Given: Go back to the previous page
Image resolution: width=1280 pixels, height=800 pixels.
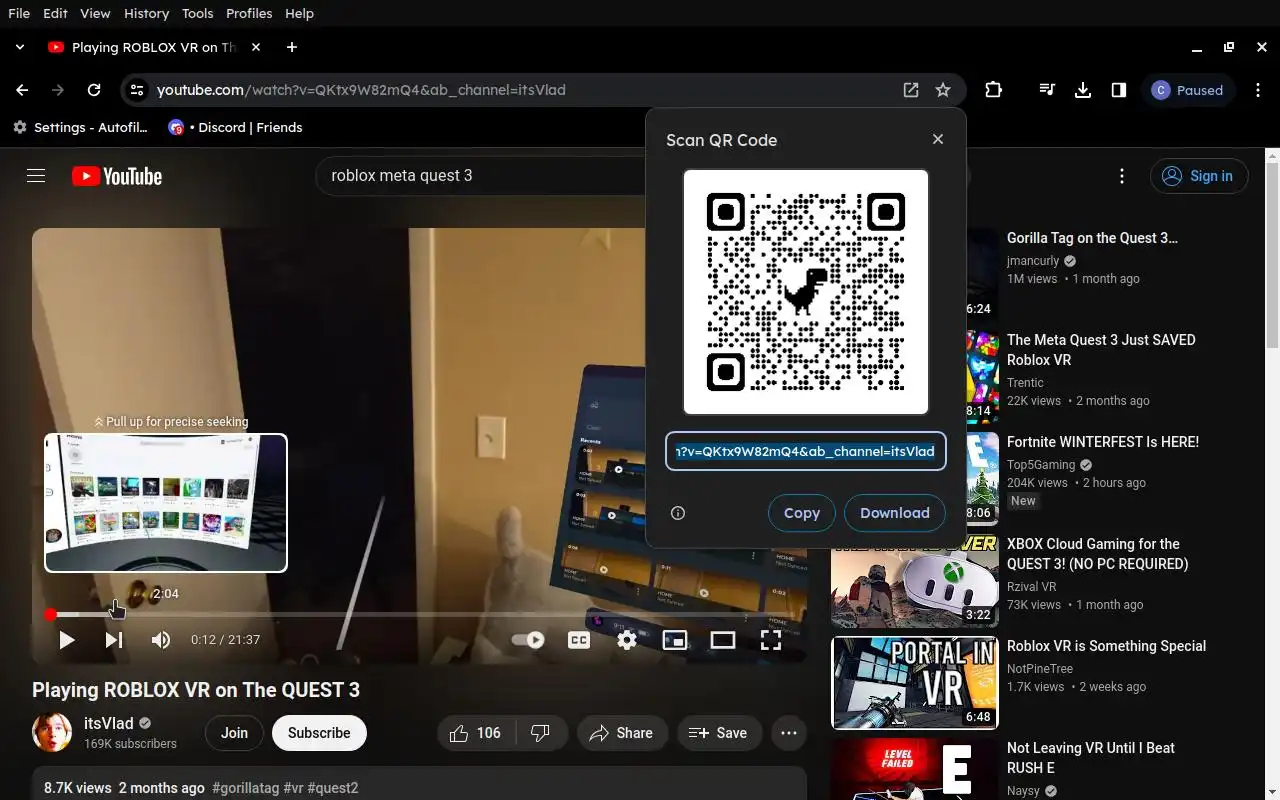Looking at the screenshot, I should tap(22, 90).
